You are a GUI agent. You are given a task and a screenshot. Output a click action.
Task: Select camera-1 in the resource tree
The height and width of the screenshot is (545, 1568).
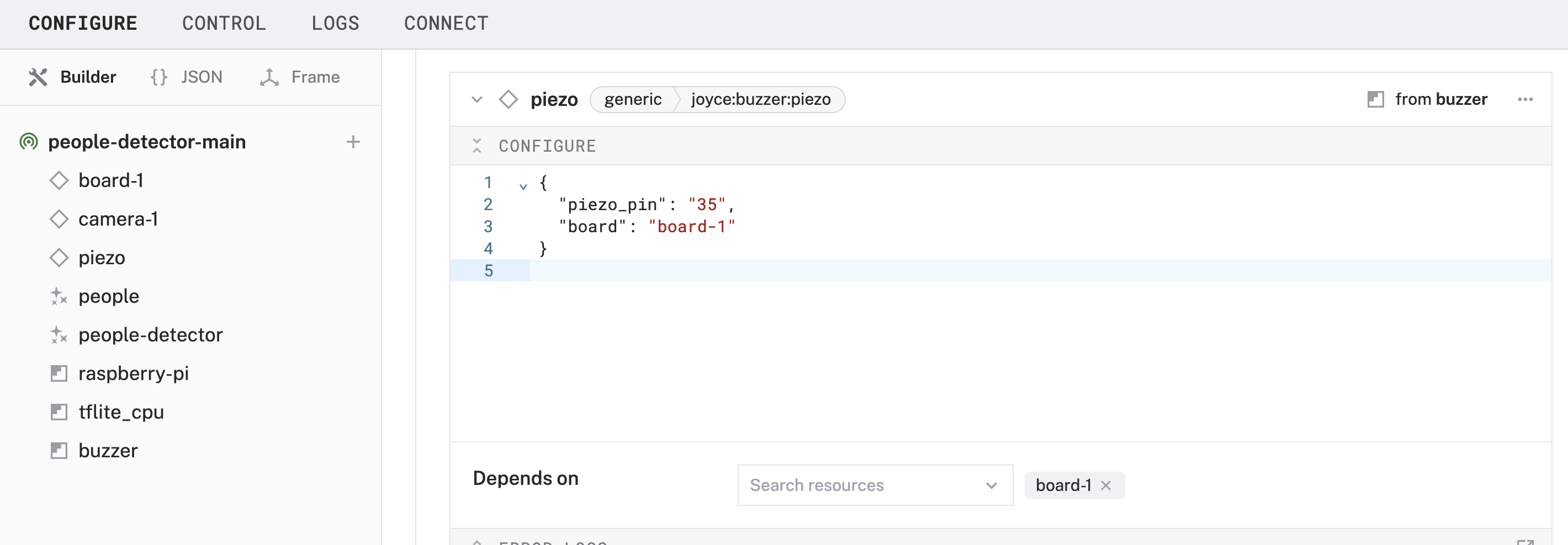coord(118,219)
